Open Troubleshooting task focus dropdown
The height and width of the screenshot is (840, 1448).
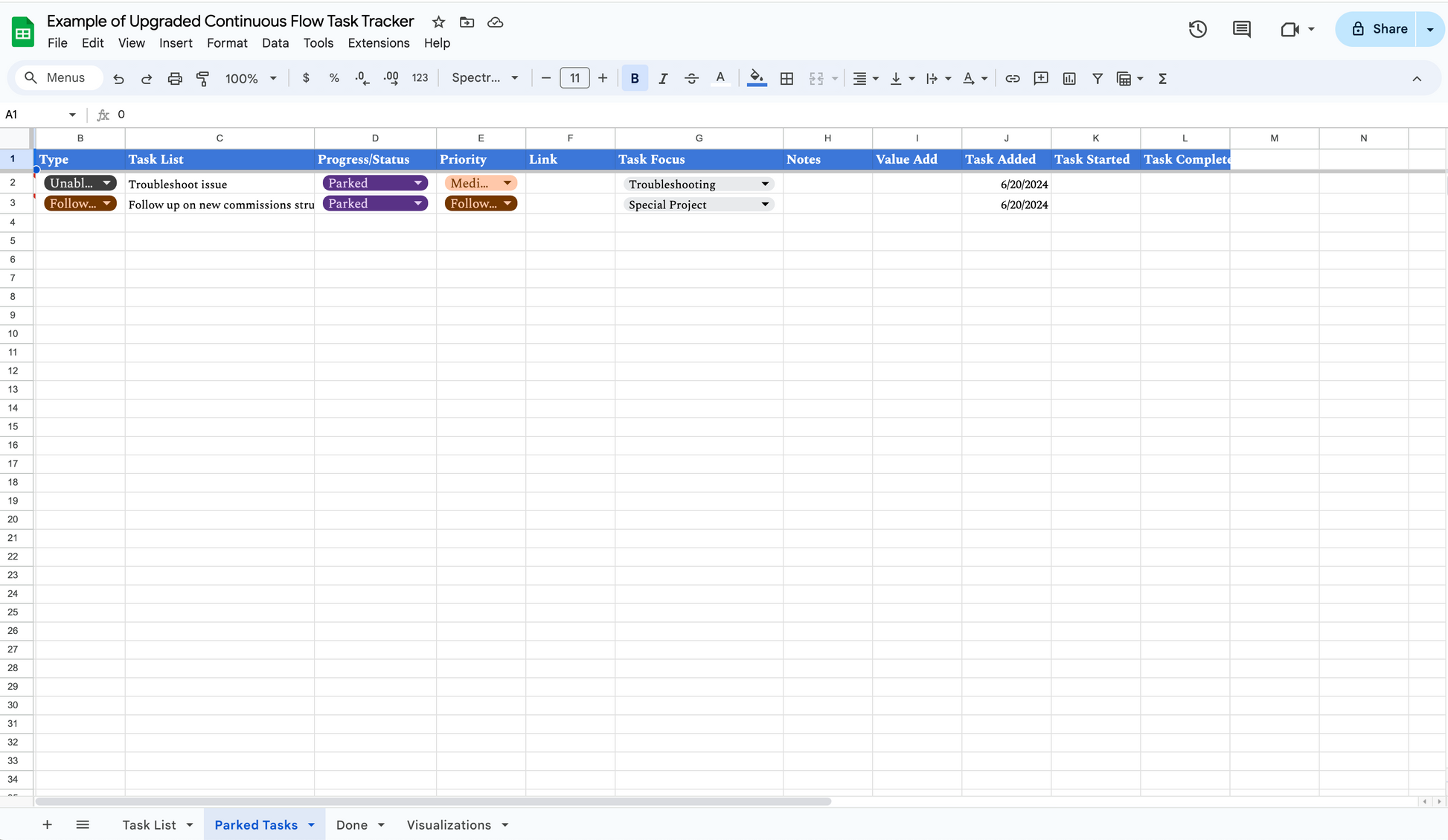765,184
